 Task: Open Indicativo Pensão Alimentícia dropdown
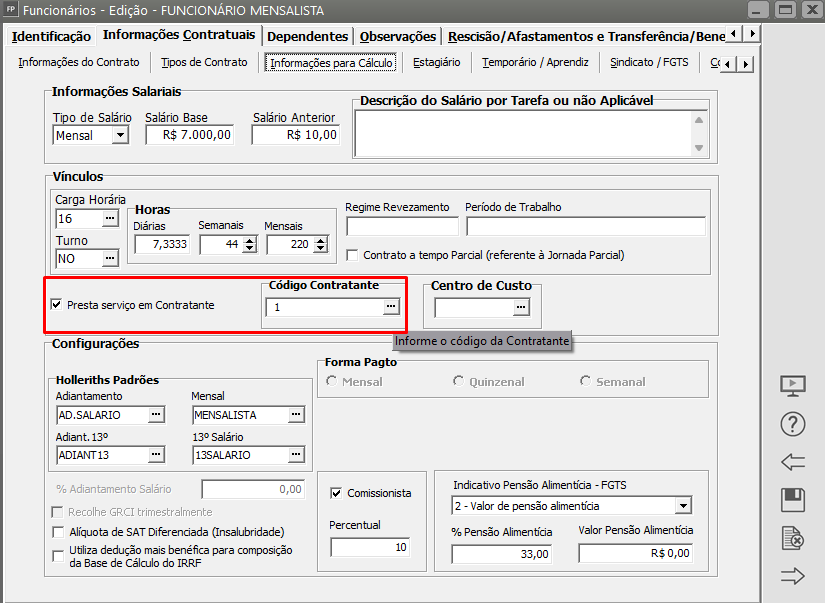pyautogui.click(x=683, y=506)
